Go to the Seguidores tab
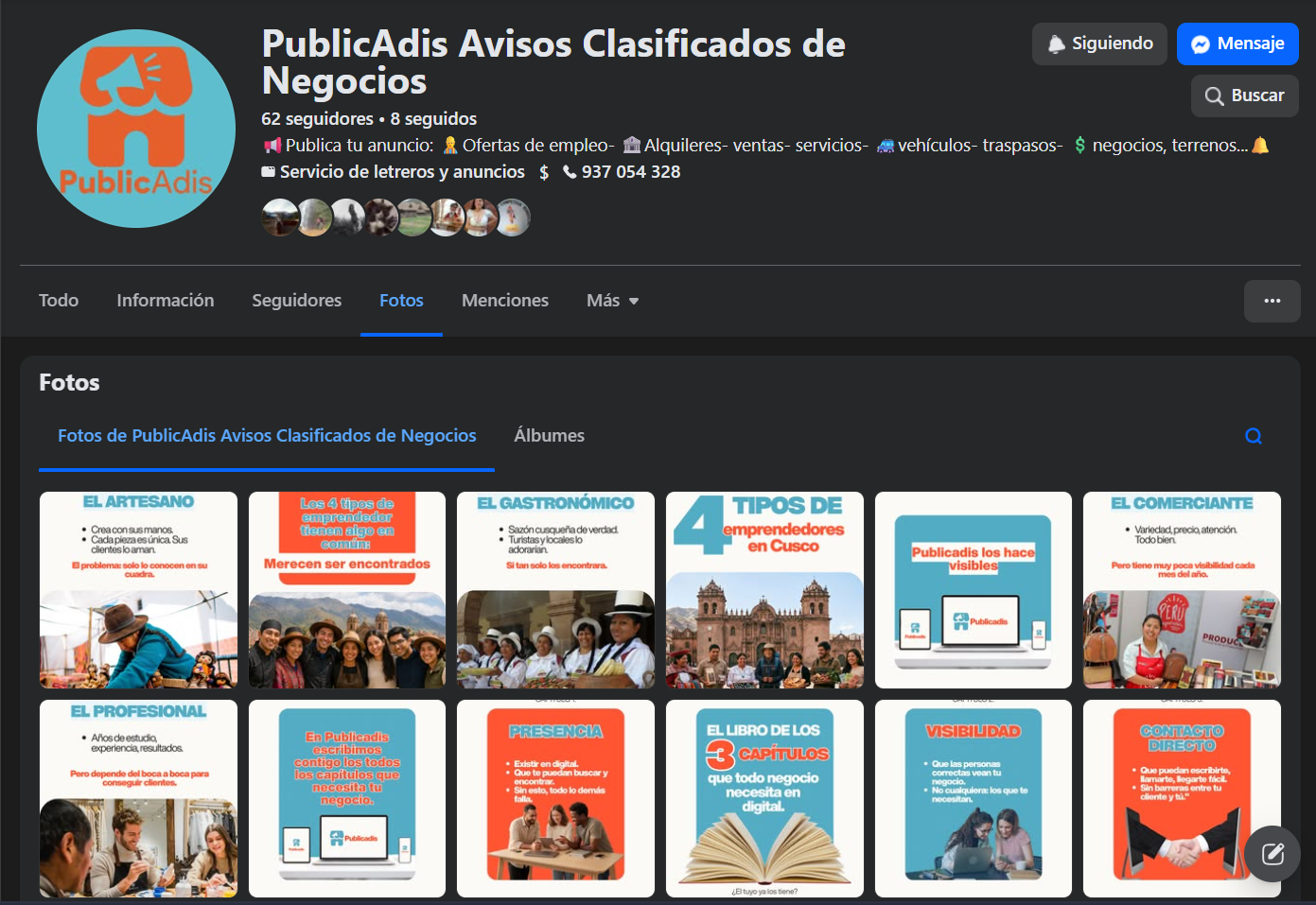This screenshot has width=1316, height=905. point(297,301)
